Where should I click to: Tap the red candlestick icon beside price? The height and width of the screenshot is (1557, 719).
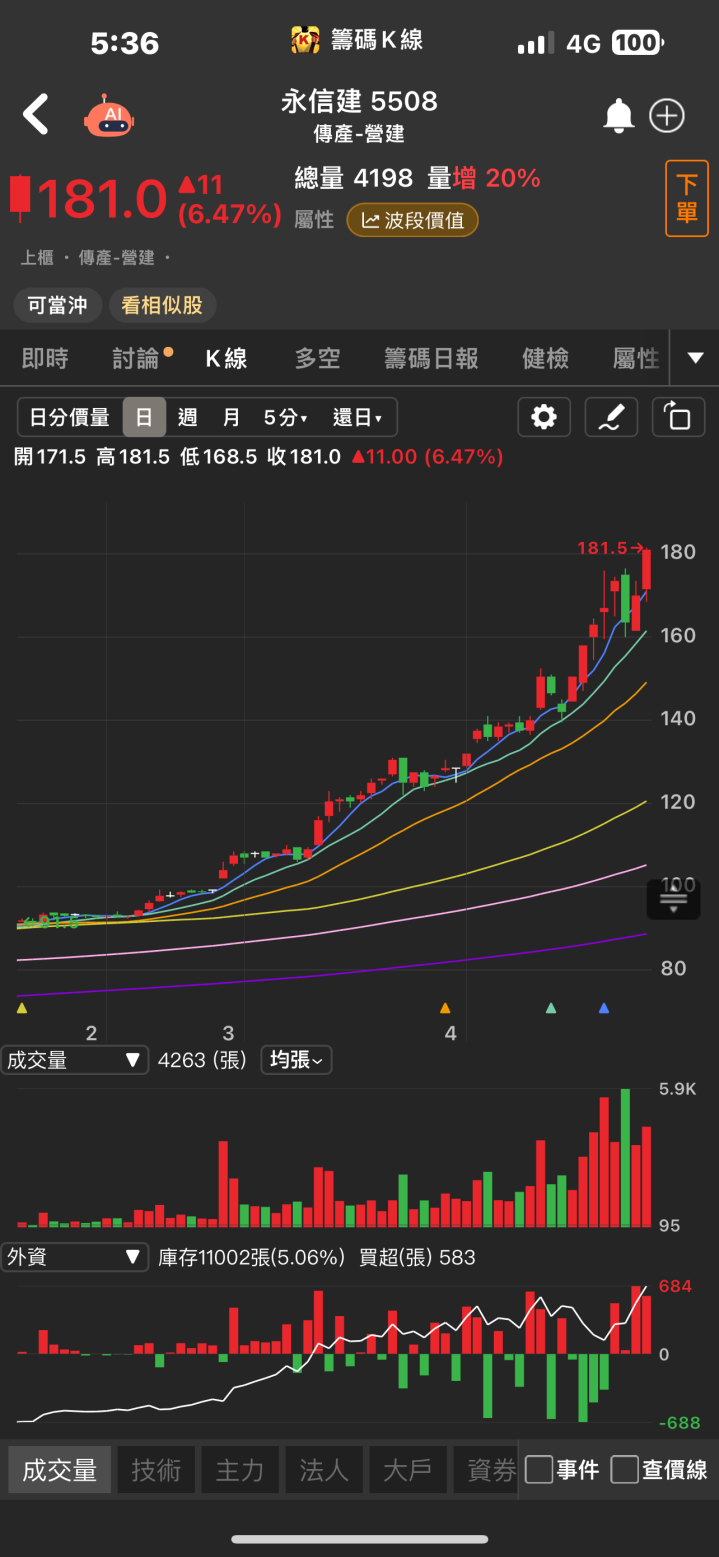[x=20, y=197]
